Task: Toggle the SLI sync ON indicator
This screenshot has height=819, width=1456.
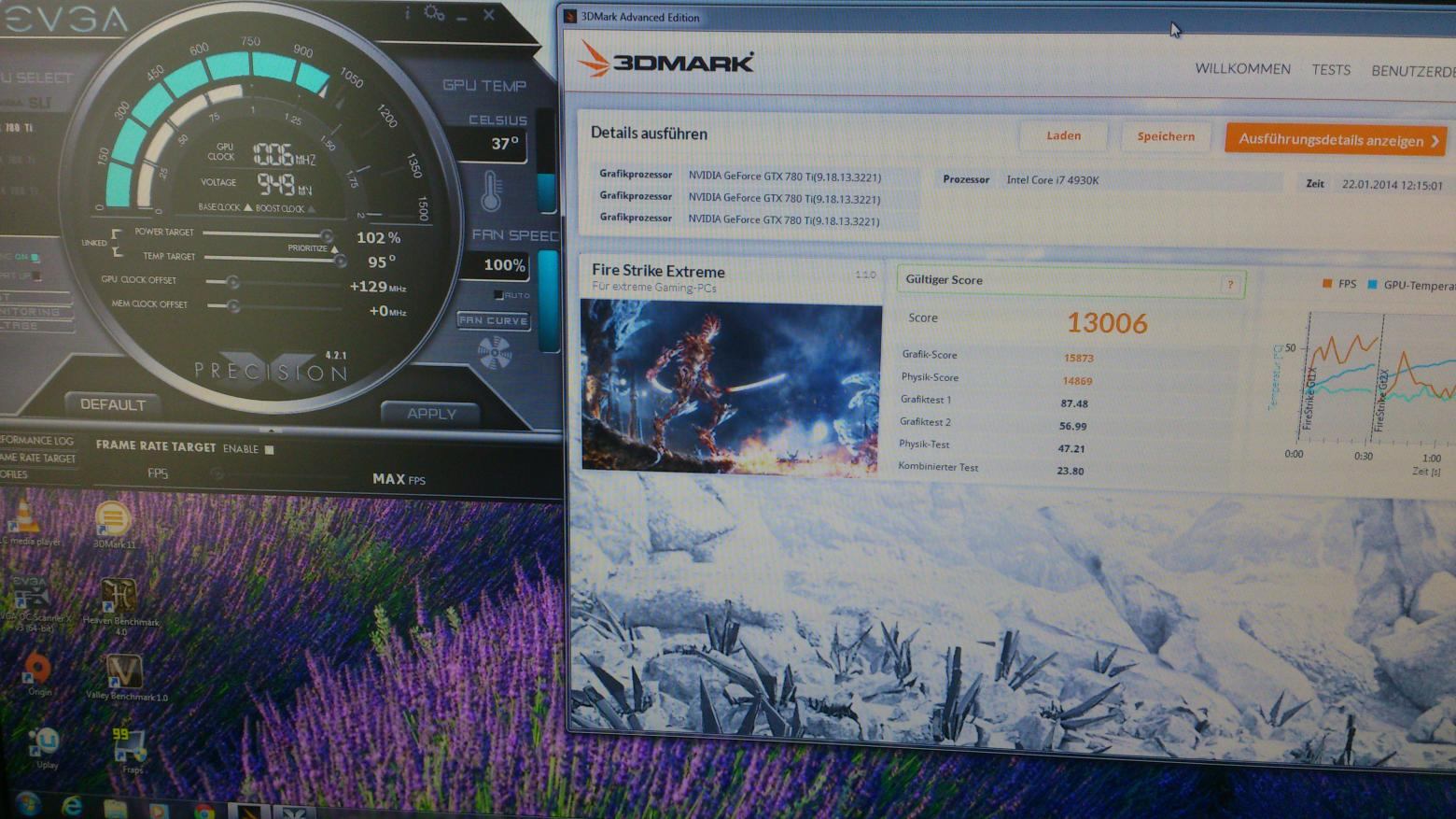Action: 35,257
